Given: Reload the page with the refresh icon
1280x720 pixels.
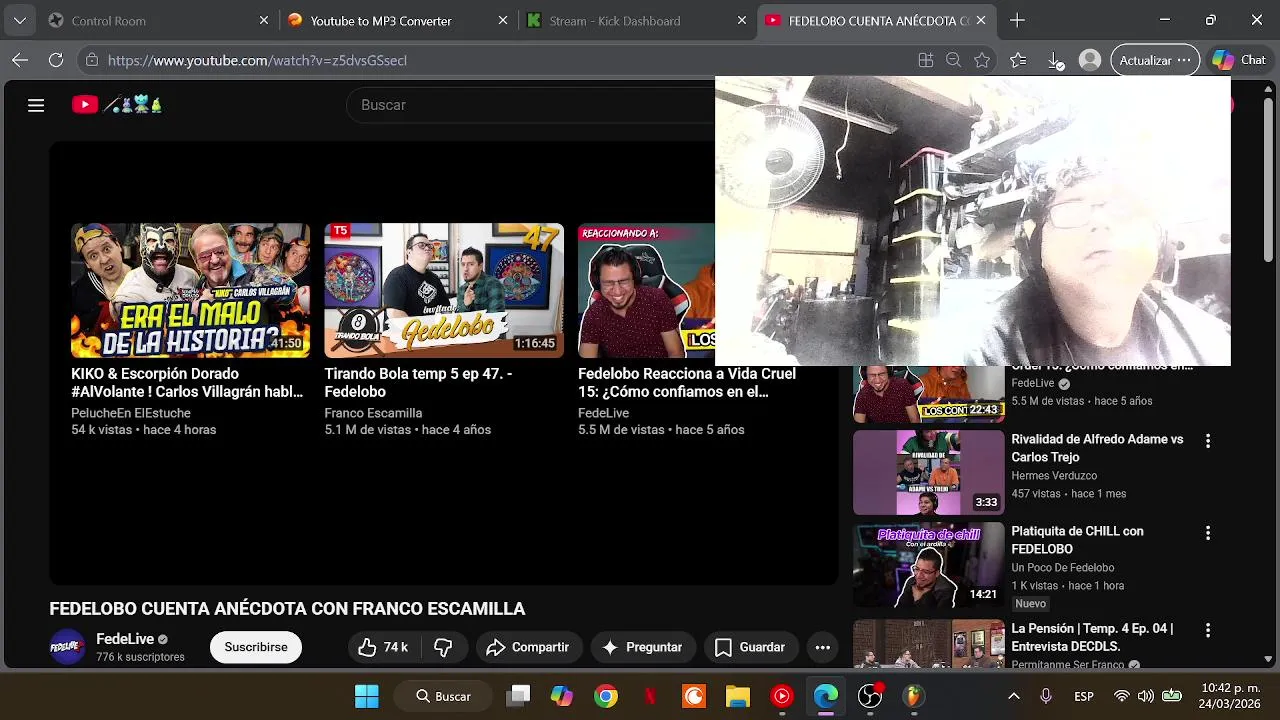Looking at the screenshot, I should coord(56,60).
